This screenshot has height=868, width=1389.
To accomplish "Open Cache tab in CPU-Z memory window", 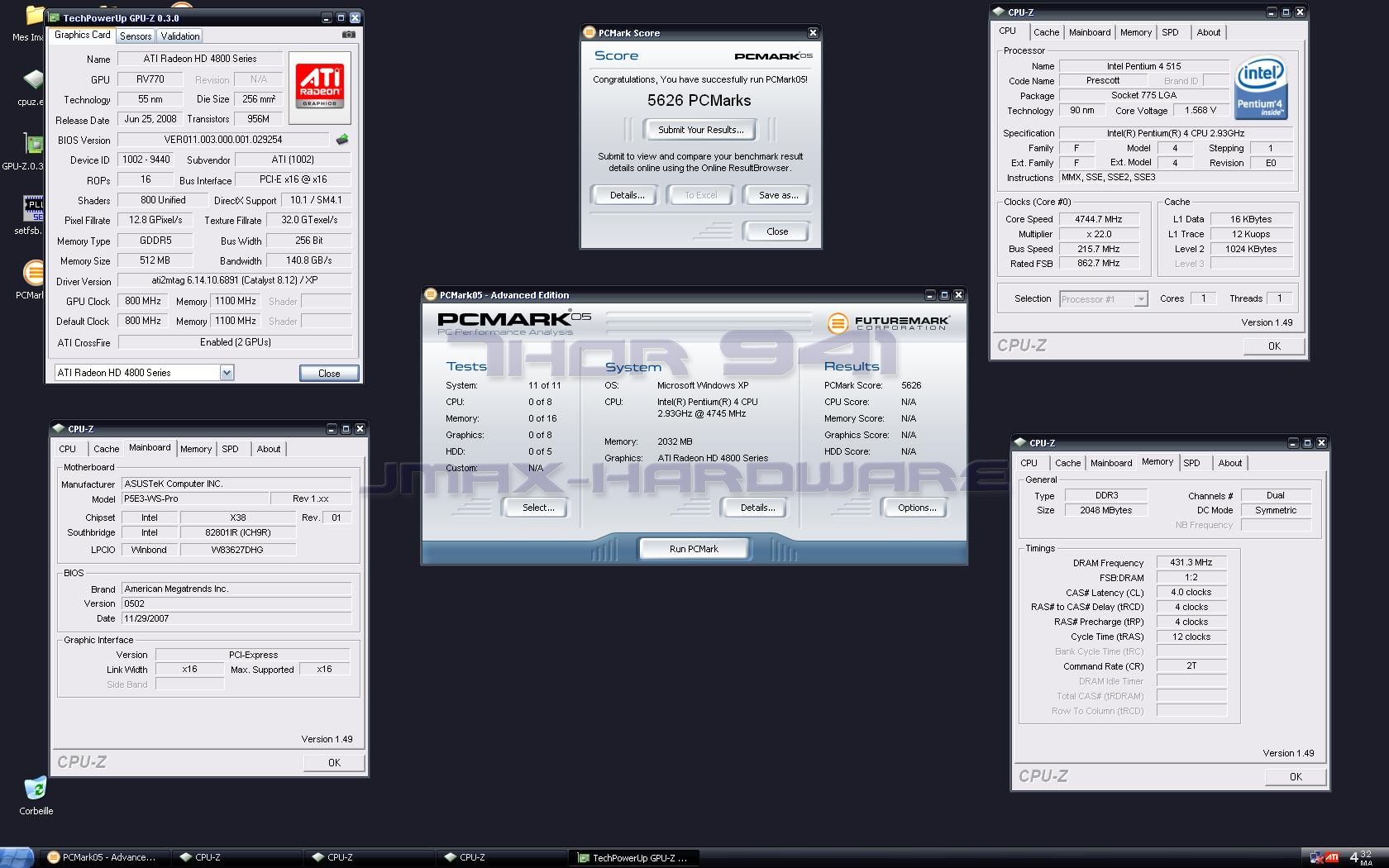I will (x=1067, y=463).
